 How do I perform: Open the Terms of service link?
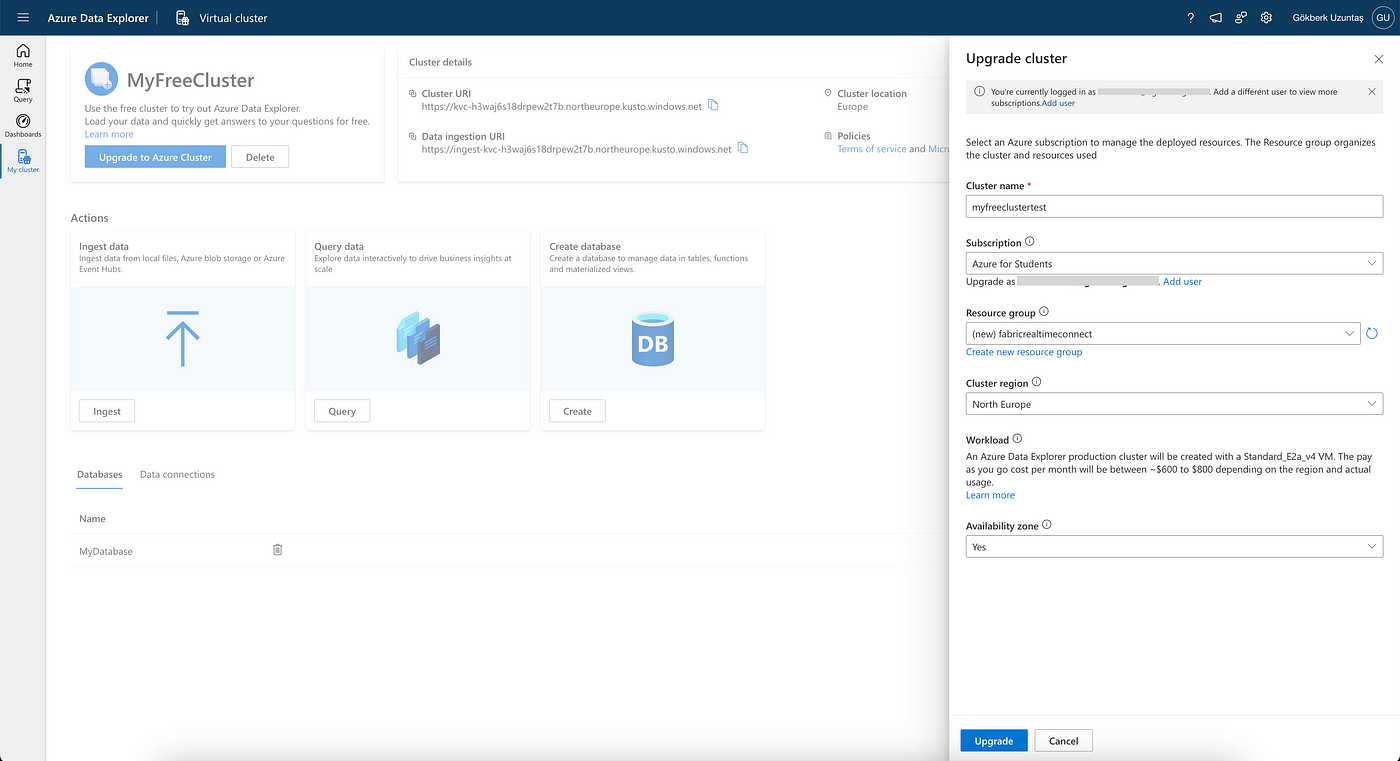(x=872, y=149)
